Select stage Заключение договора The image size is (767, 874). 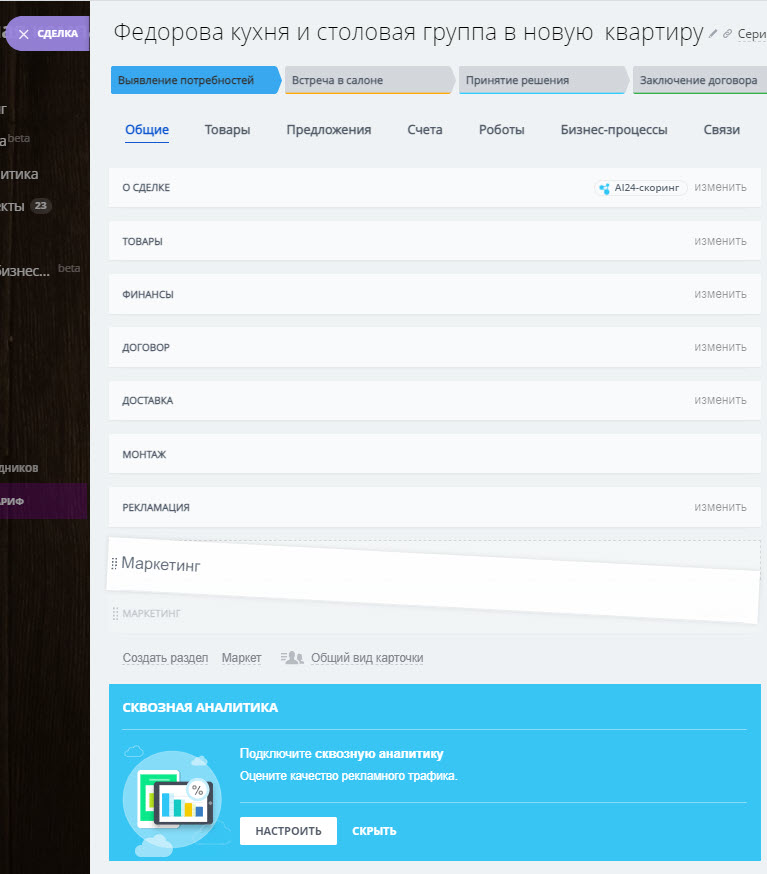[x=700, y=80]
